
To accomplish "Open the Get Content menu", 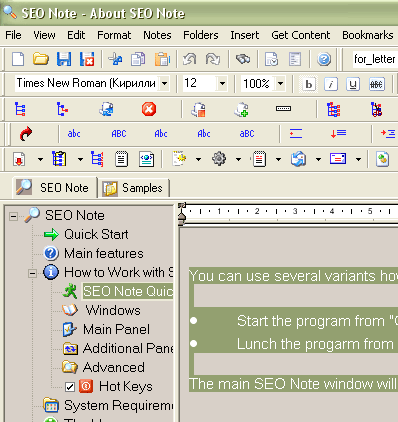I will click(300, 35).
